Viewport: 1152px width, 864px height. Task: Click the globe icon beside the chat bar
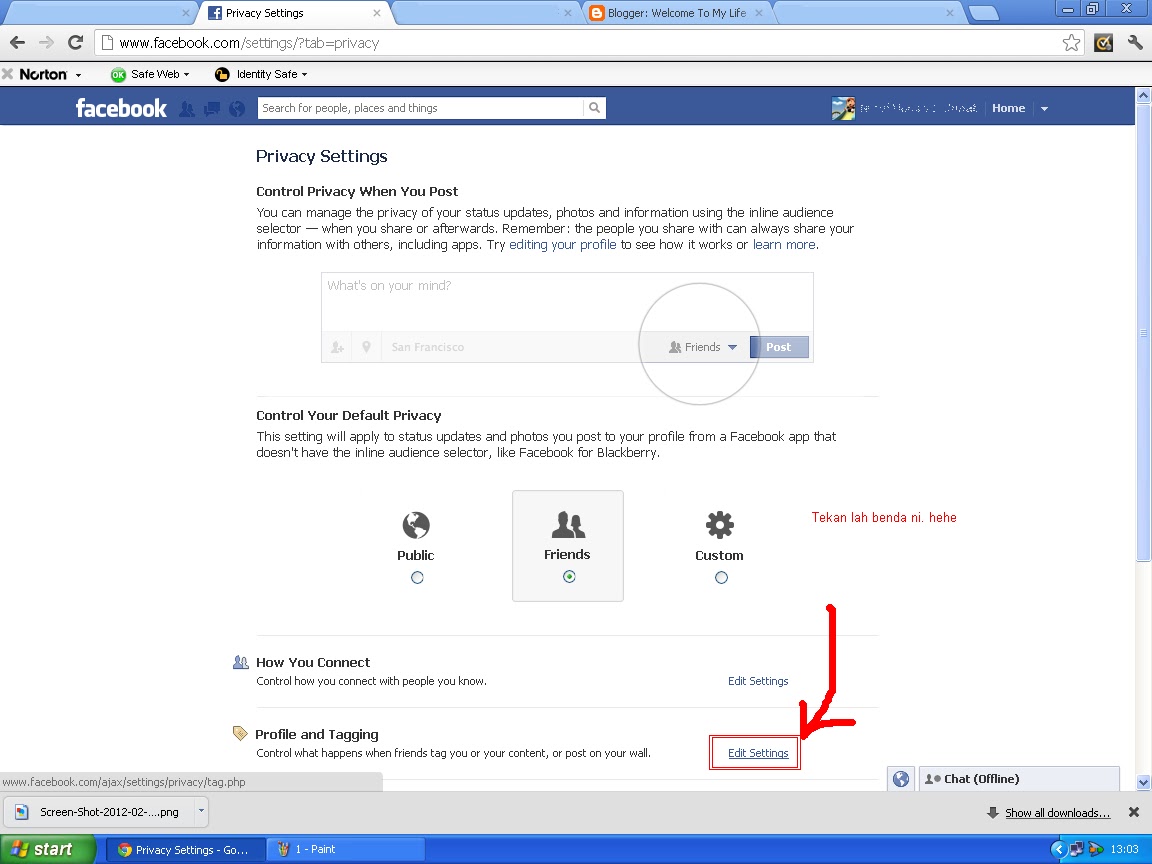point(901,779)
